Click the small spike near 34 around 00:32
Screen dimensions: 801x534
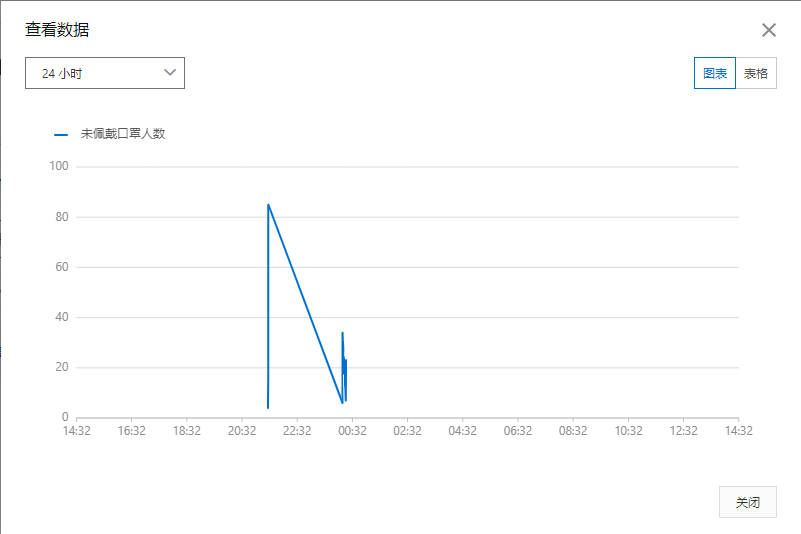342,333
